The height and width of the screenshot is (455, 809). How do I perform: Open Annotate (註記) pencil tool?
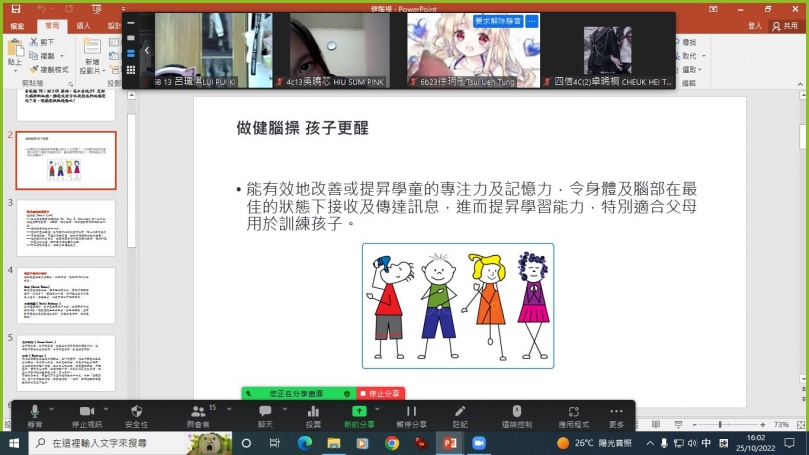(460, 415)
